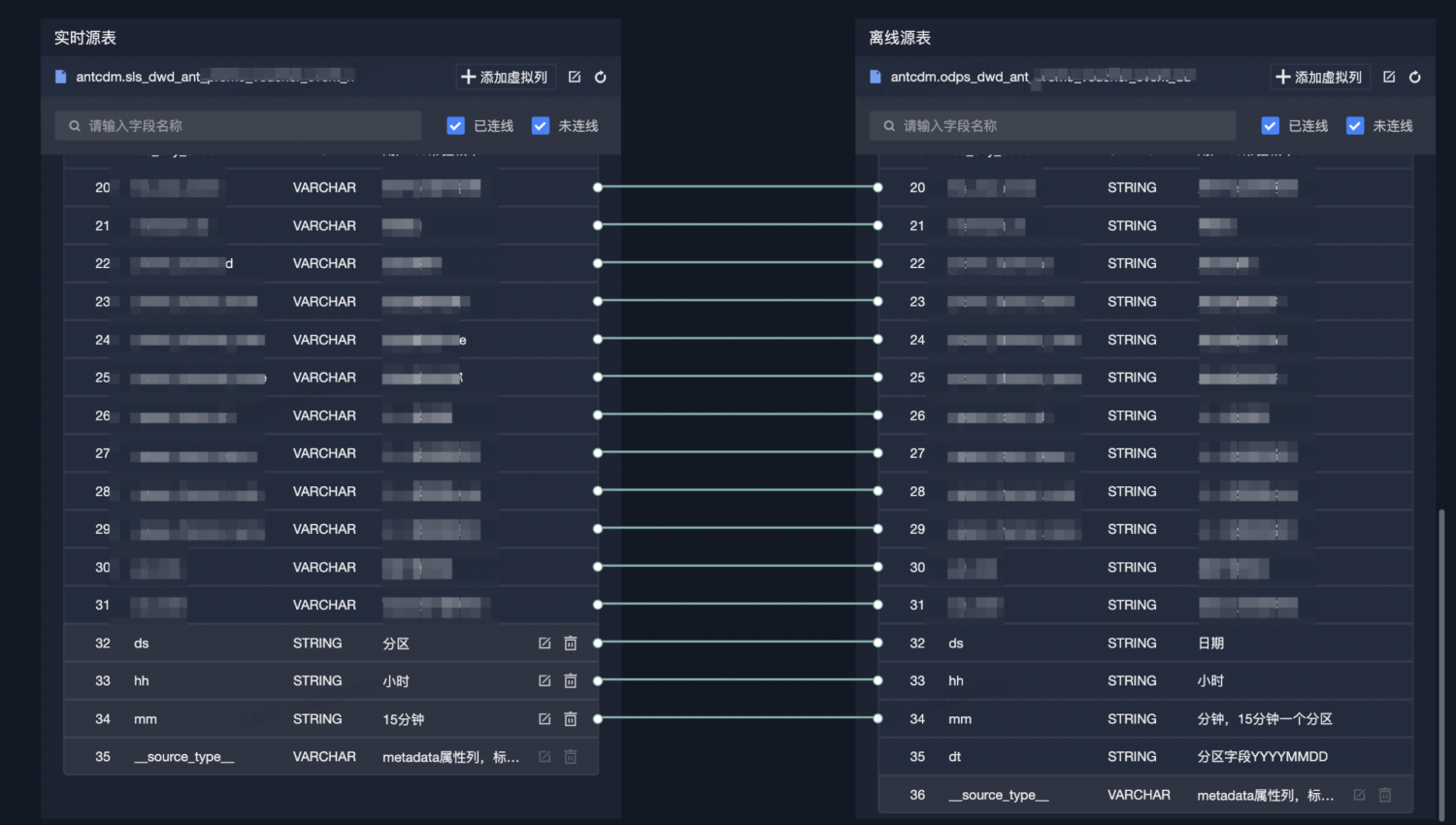Delete the hh row in realtime table
The height and width of the screenshot is (825, 1456).
pos(571,681)
